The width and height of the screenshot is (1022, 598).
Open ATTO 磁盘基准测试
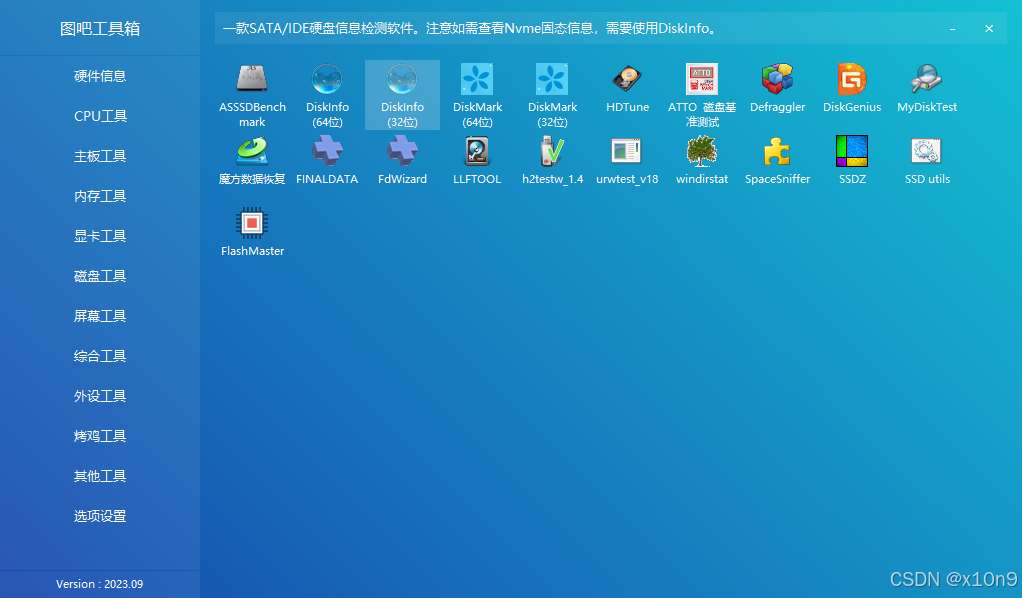pyautogui.click(x=702, y=95)
